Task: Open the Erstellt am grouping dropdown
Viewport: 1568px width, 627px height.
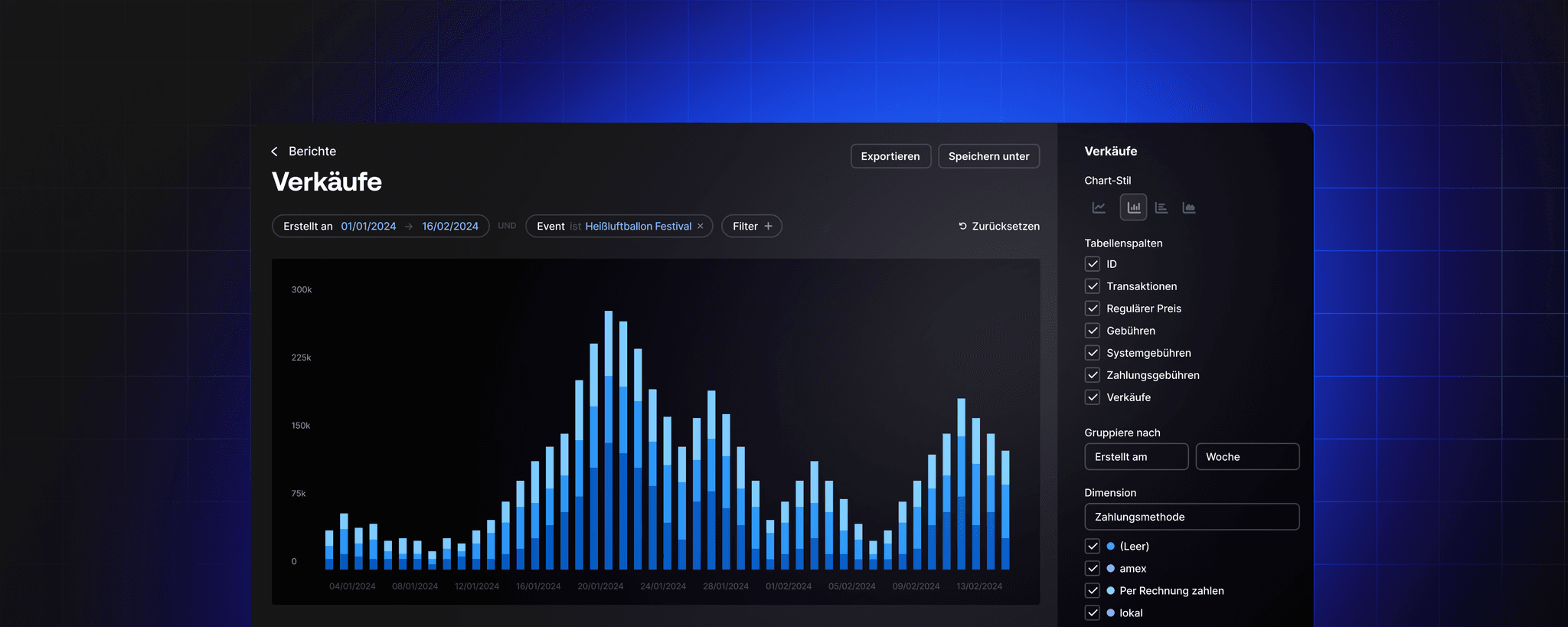Action: (x=1136, y=457)
